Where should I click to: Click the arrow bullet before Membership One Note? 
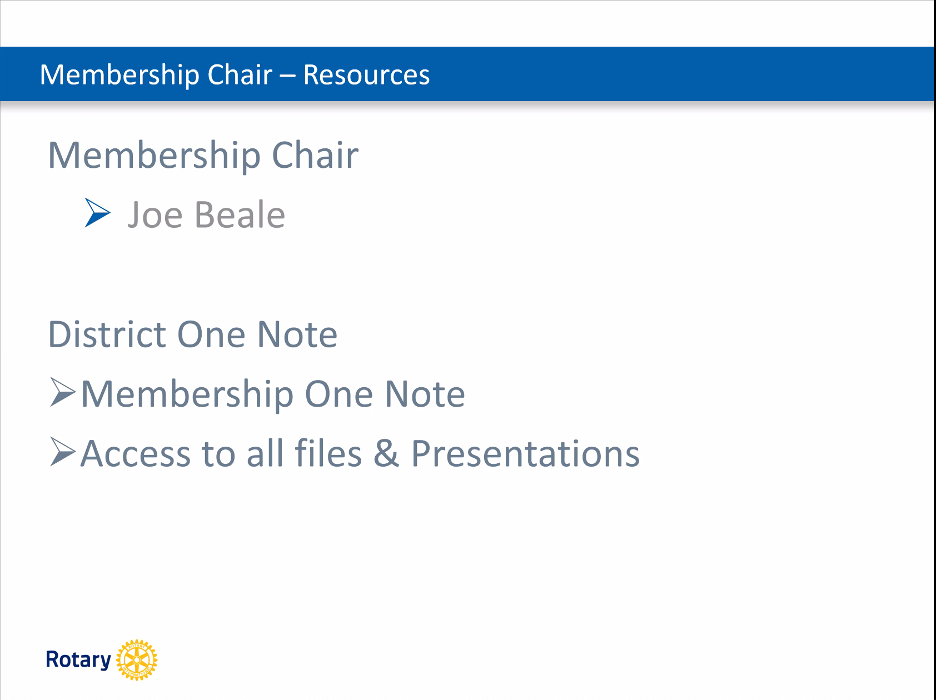click(x=63, y=394)
